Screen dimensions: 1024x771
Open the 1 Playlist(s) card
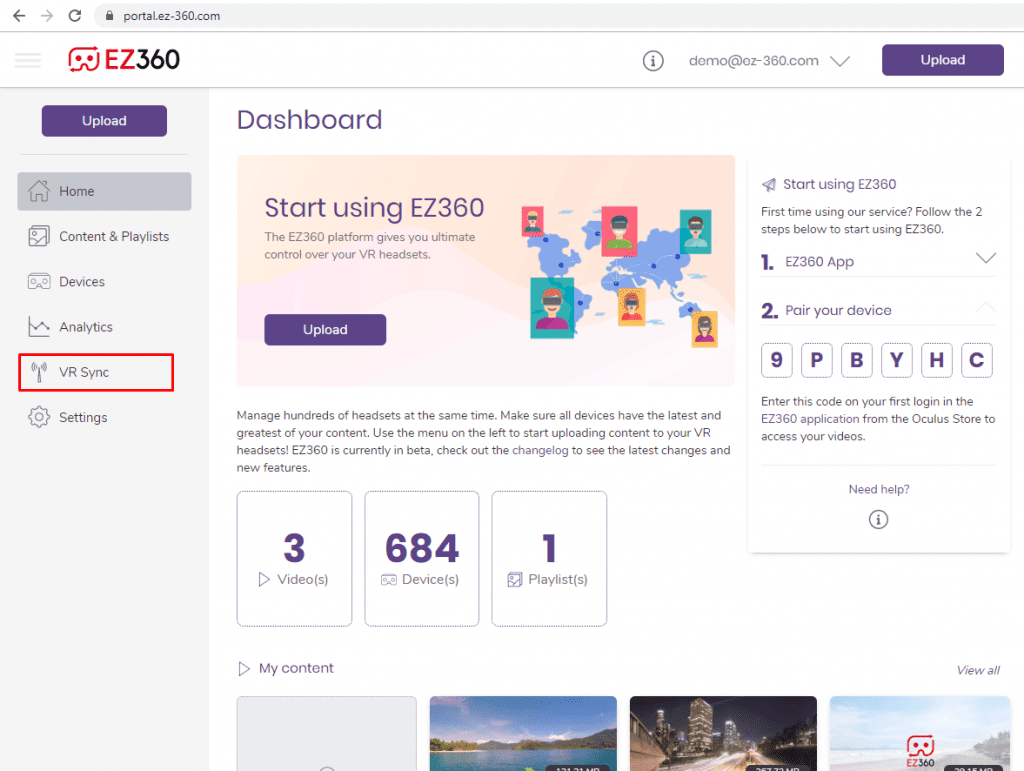tap(549, 559)
